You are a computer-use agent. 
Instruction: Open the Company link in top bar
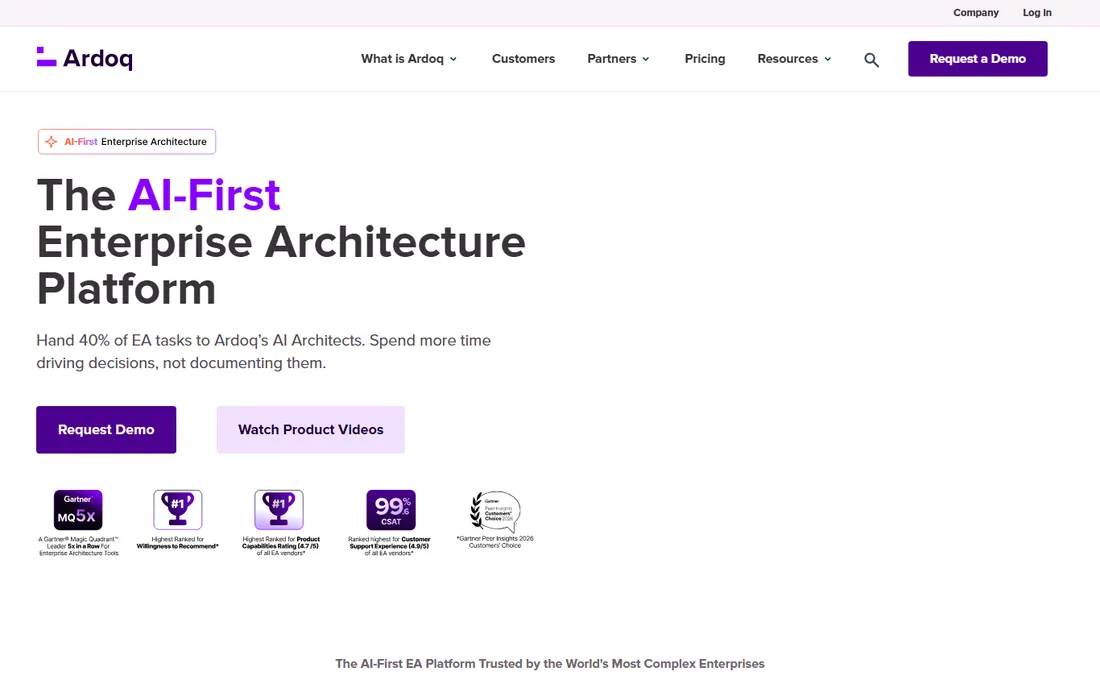pyautogui.click(x=976, y=13)
